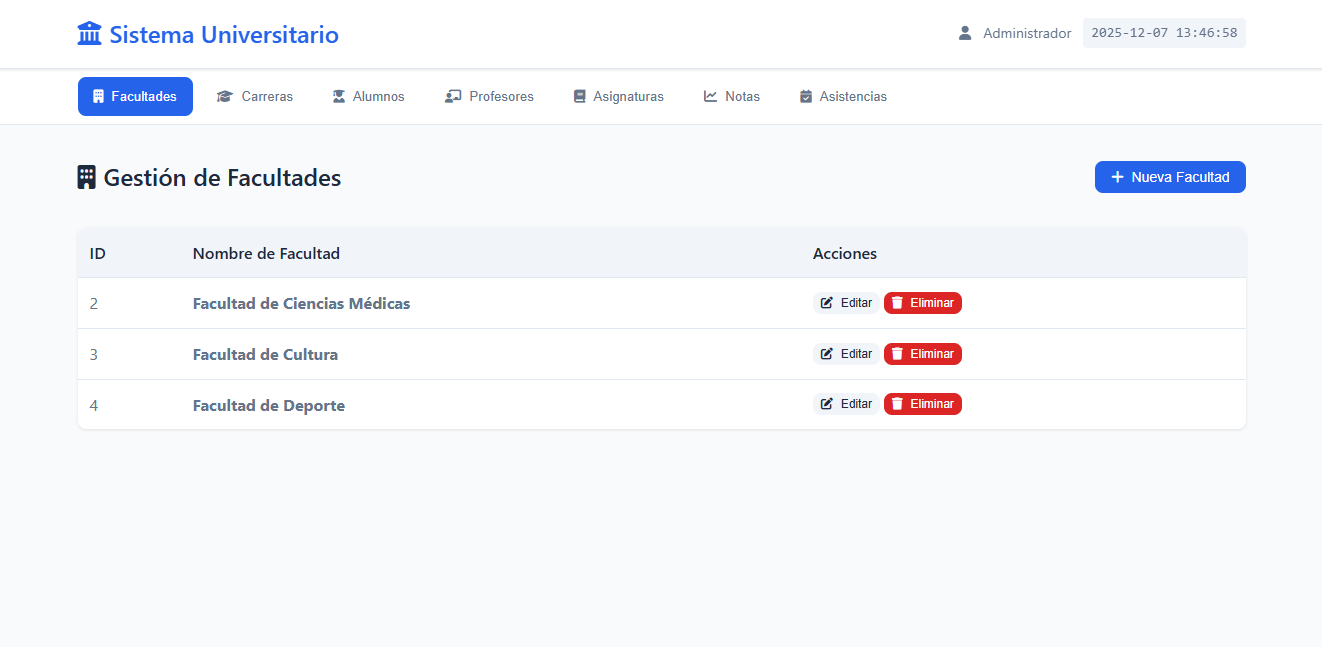
Task: Click the Asignaturas book icon
Action: [579, 97]
